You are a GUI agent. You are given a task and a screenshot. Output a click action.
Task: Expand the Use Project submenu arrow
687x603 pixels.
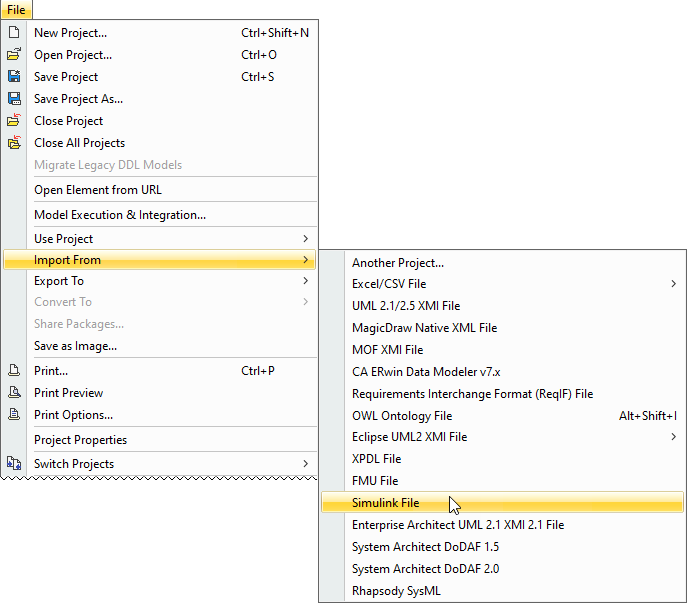[306, 239]
